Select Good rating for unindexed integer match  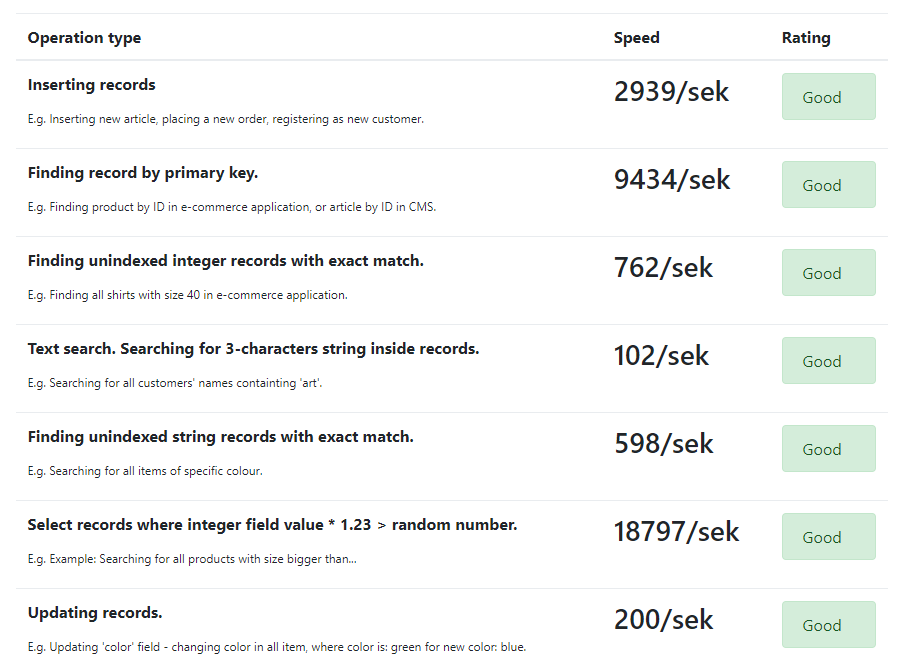[828, 272]
